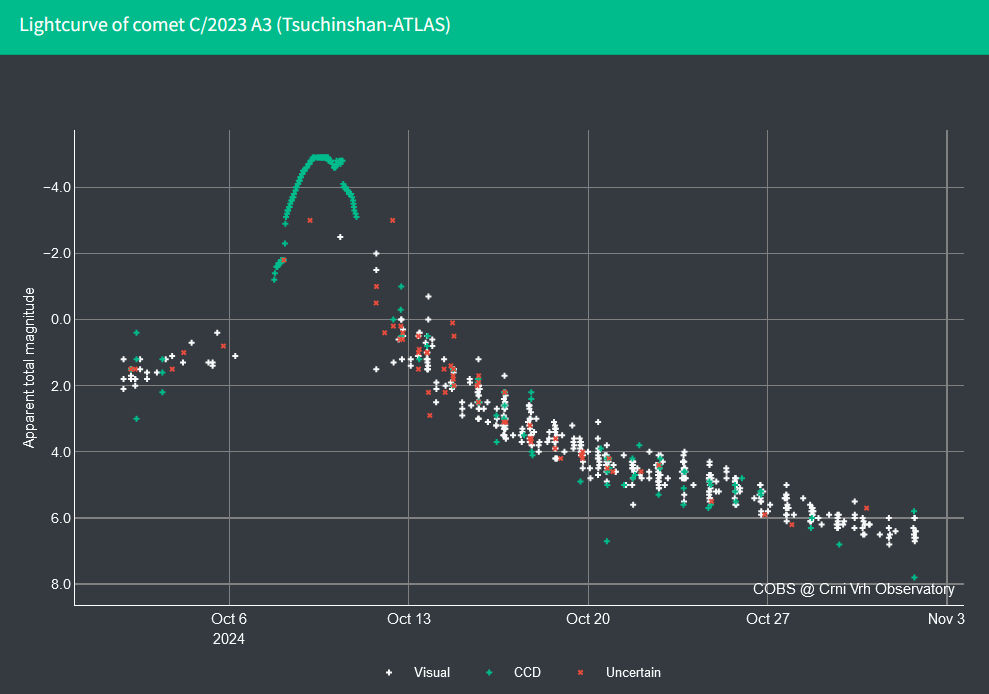Screen dimensions: 989x694
Task: Select the lowest green CCD point near magnitude 8.0
Action: 914,577
